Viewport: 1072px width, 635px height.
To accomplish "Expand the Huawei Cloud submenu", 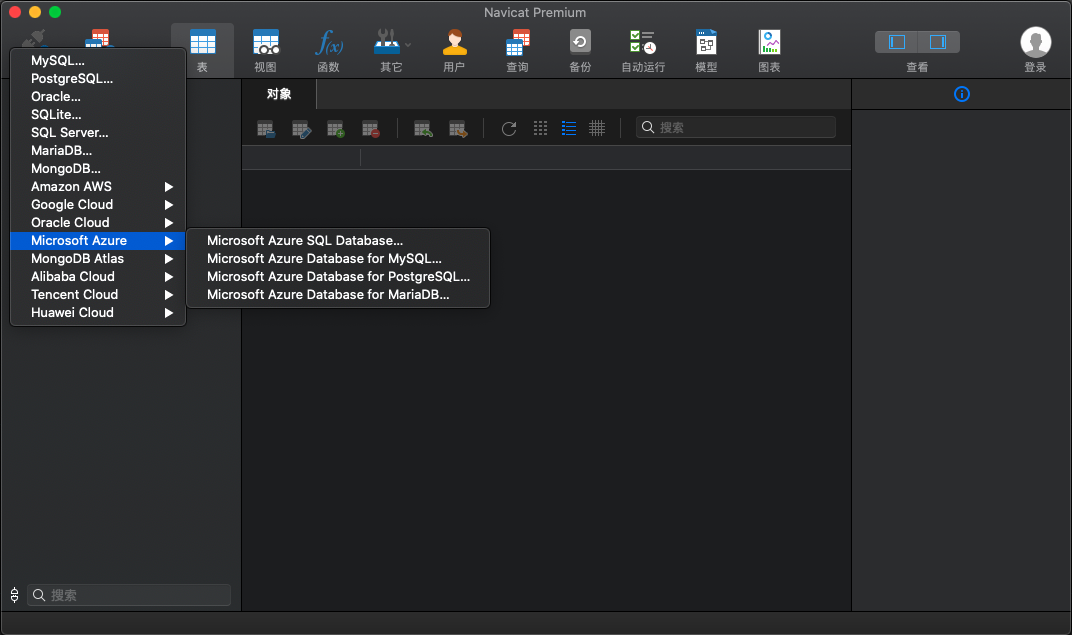I will [x=98, y=312].
